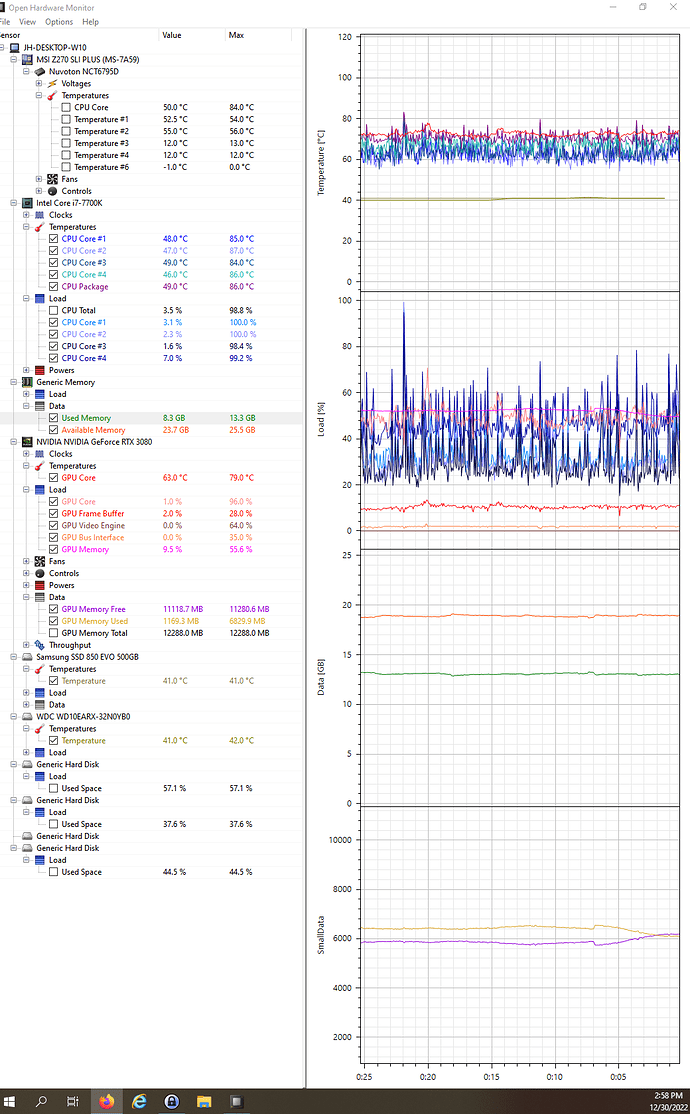Click the NVIDIA GeForce RTX 3080 GPU icon
Image resolution: width=690 pixels, height=1114 pixels.
(x=27, y=442)
